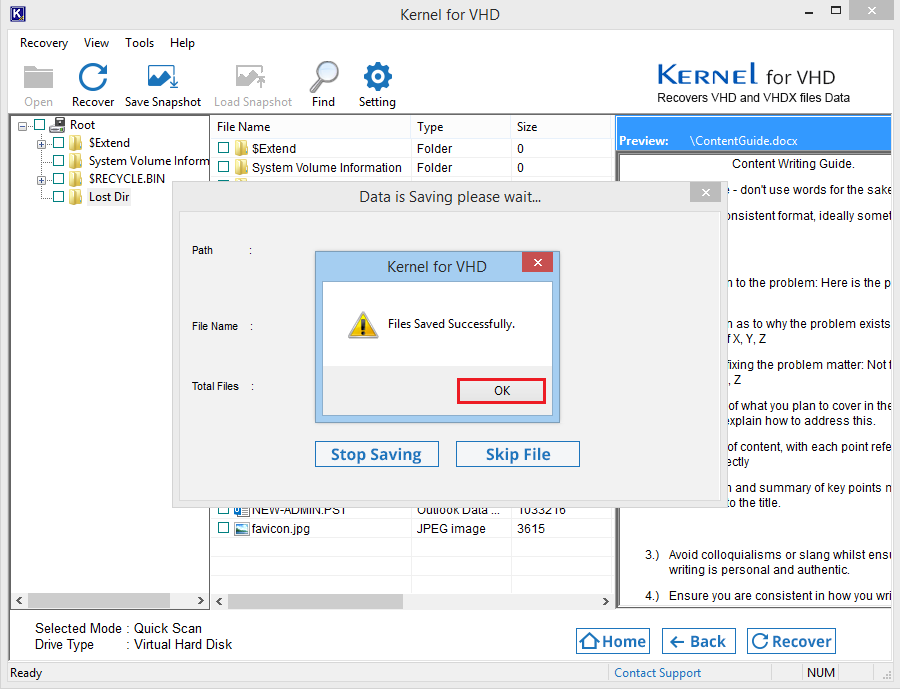900x689 pixels.
Task: Click the bottom Recover button
Action: 792,641
